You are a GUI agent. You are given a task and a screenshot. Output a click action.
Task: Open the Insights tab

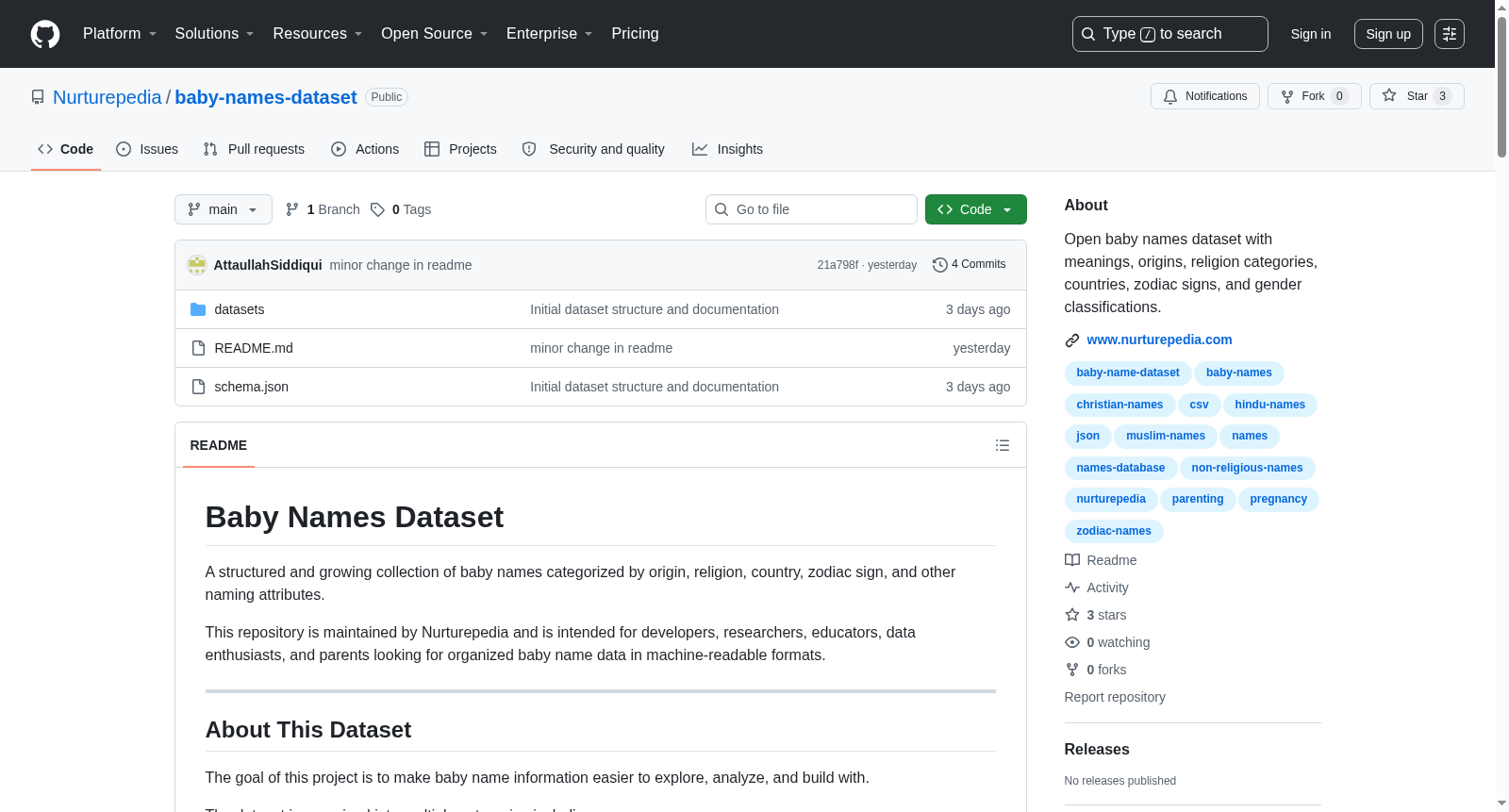[x=727, y=149]
